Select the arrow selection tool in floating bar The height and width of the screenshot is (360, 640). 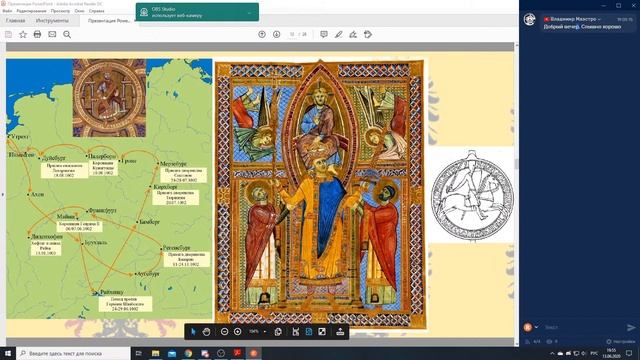click(193, 331)
